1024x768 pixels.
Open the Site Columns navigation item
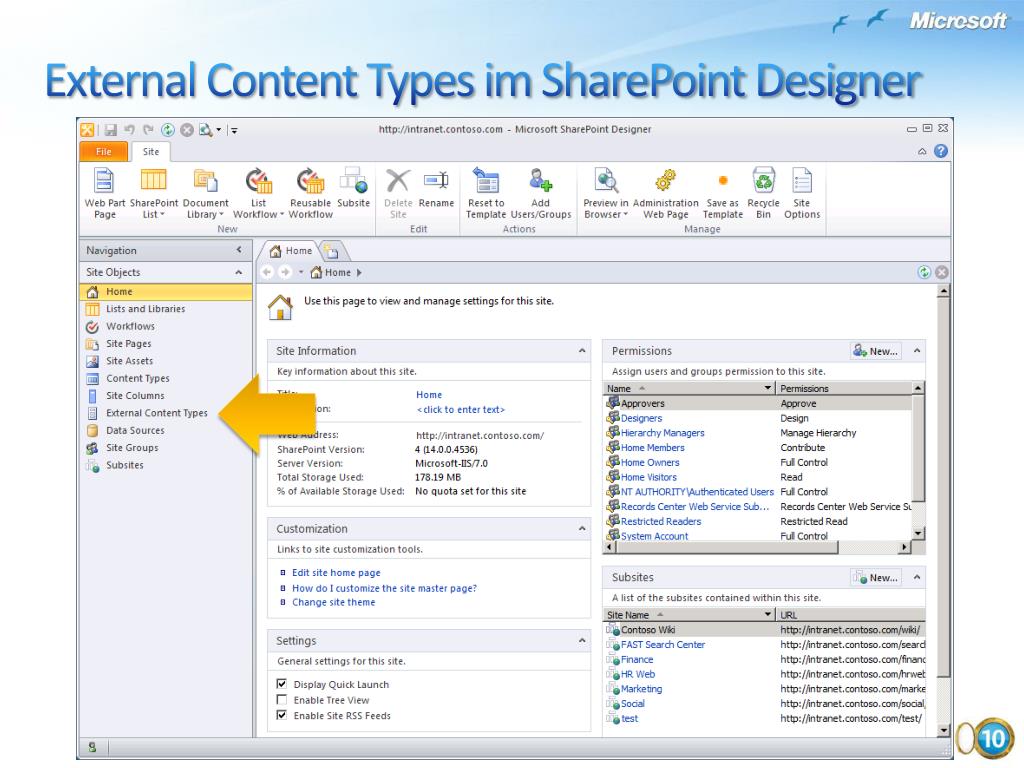tap(135, 396)
